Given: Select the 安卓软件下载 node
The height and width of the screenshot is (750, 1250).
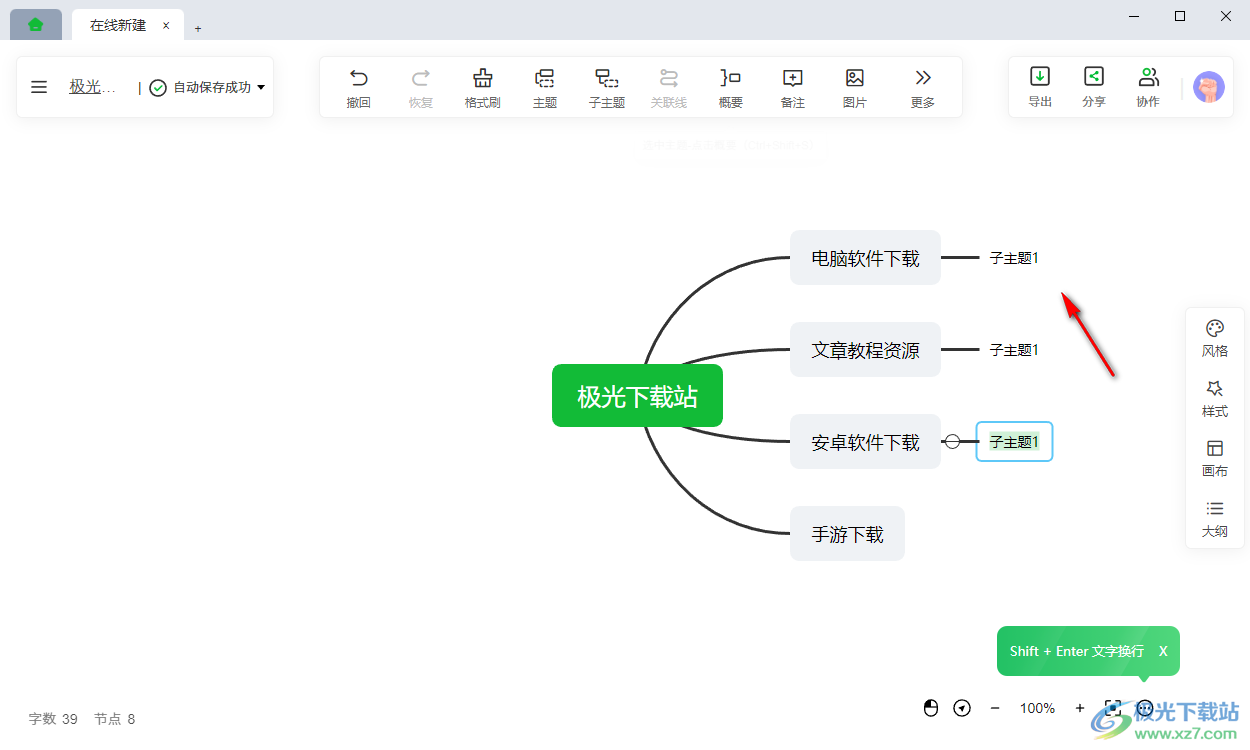Looking at the screenshot, I should pos(865,442).
